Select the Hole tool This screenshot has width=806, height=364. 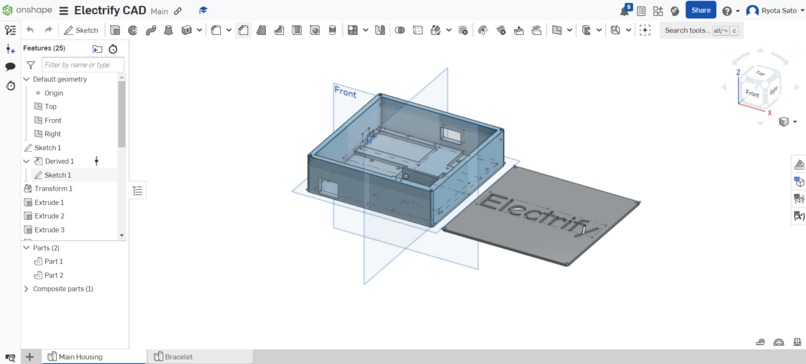tap(315, 30)
